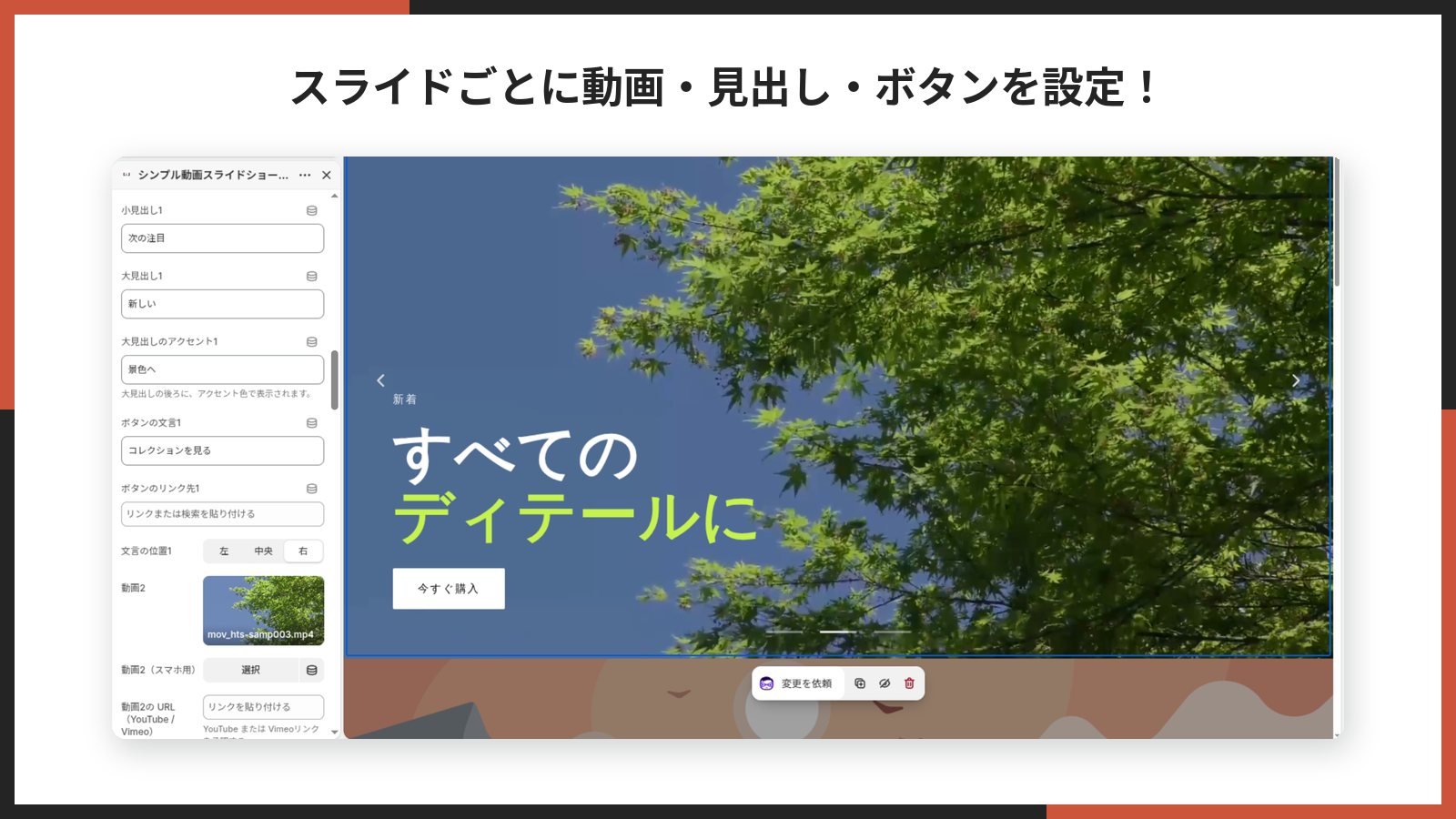Select the mov_hts-samp003.mp4 video thumbnail
Image resolution: width=1456 pixels, height=819 pixels.
click(263, 611)
